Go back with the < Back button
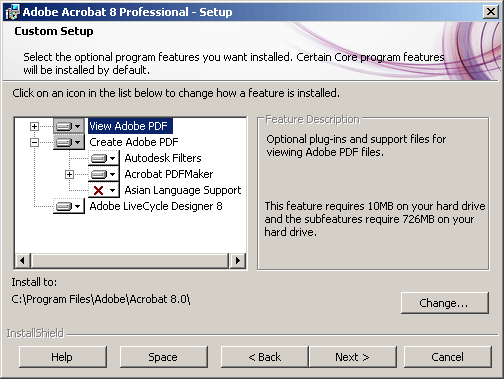Viewport: 504px width, 379px height. point(265,357)
